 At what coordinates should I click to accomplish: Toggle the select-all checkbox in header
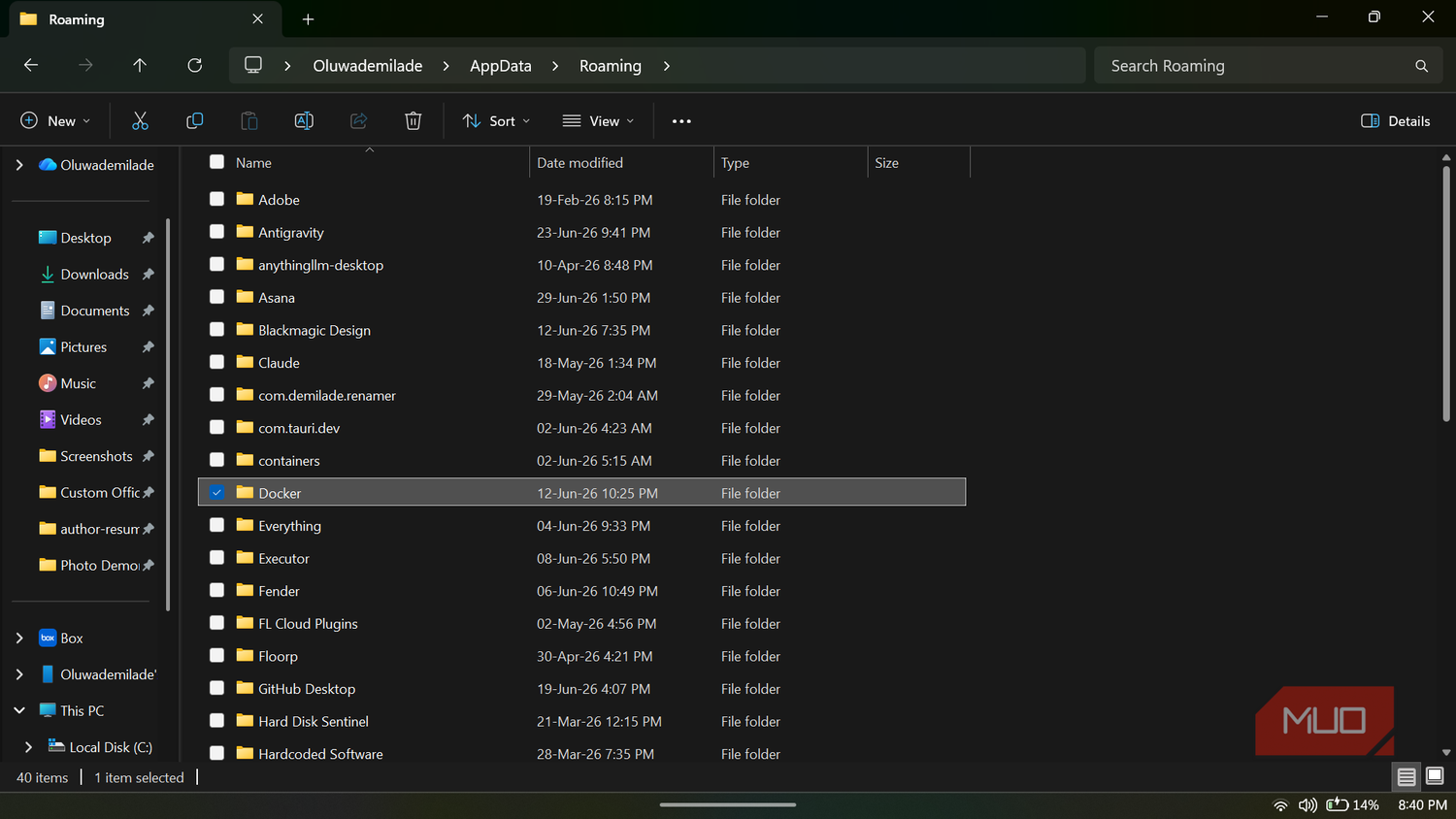click(216, 162)
